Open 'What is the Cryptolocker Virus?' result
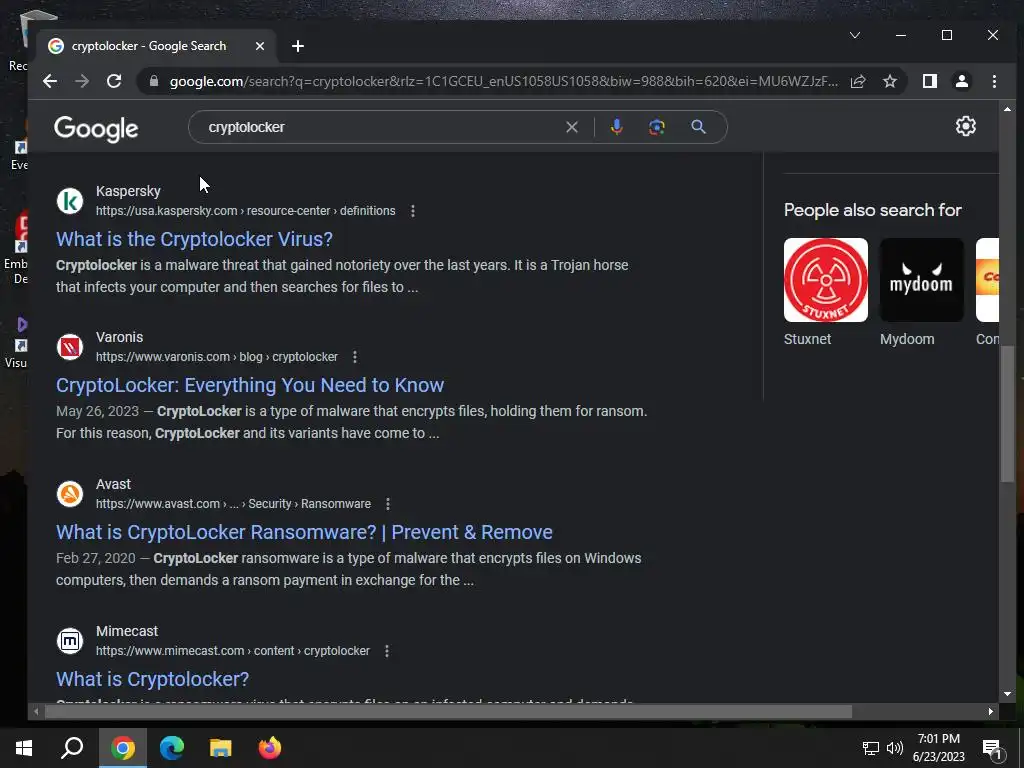Image resolution: width=1024 pixels, height=768 pixels. [x=195, y=239]
